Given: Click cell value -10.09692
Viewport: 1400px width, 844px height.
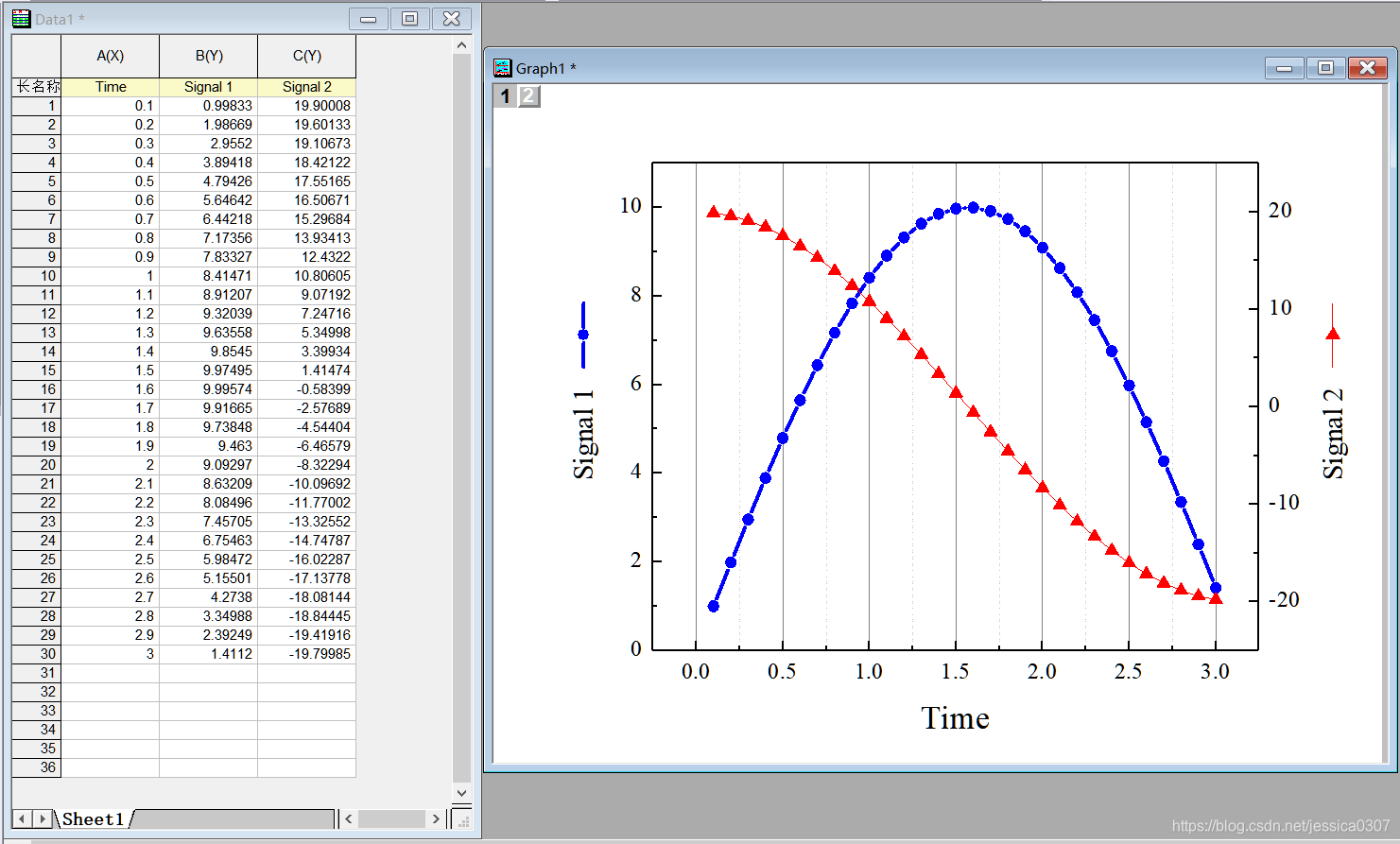Looking at the screenshot, I should pos(307,484).
